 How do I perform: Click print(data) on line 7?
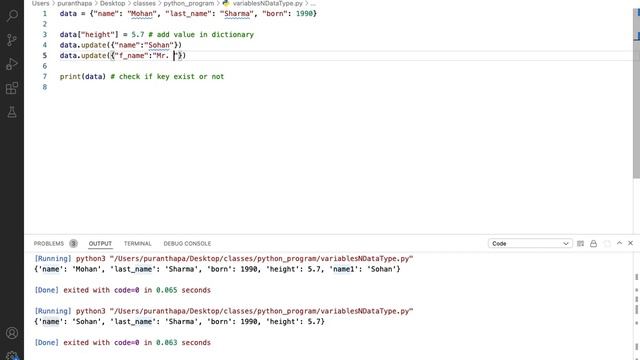pos(83,77)
